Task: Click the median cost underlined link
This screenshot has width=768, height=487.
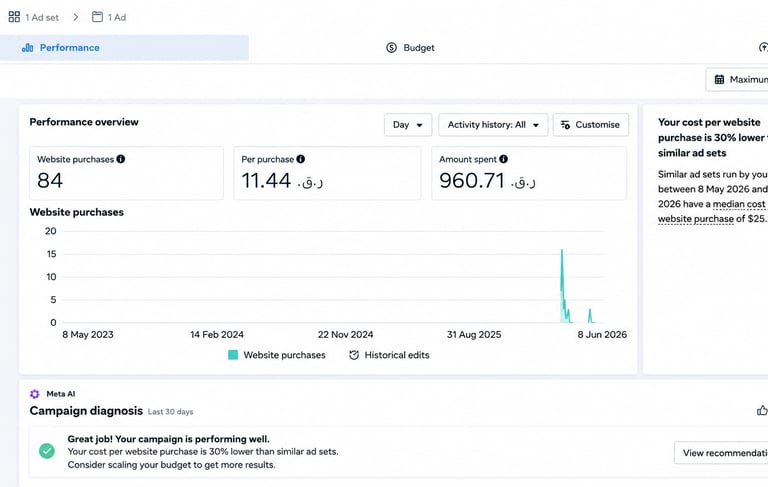Action: pyautogui.click(x=739, y=204)
